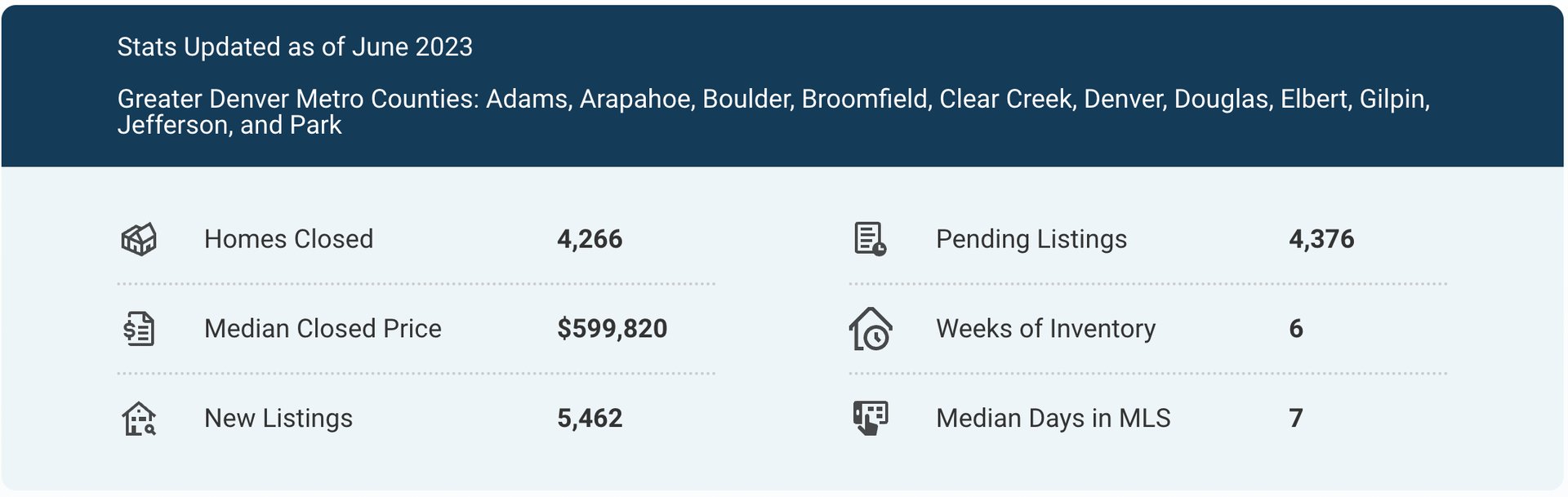Click the Homes Closed house icon
The width and height of the screenshot is (1568, 497).
point(139,239)
